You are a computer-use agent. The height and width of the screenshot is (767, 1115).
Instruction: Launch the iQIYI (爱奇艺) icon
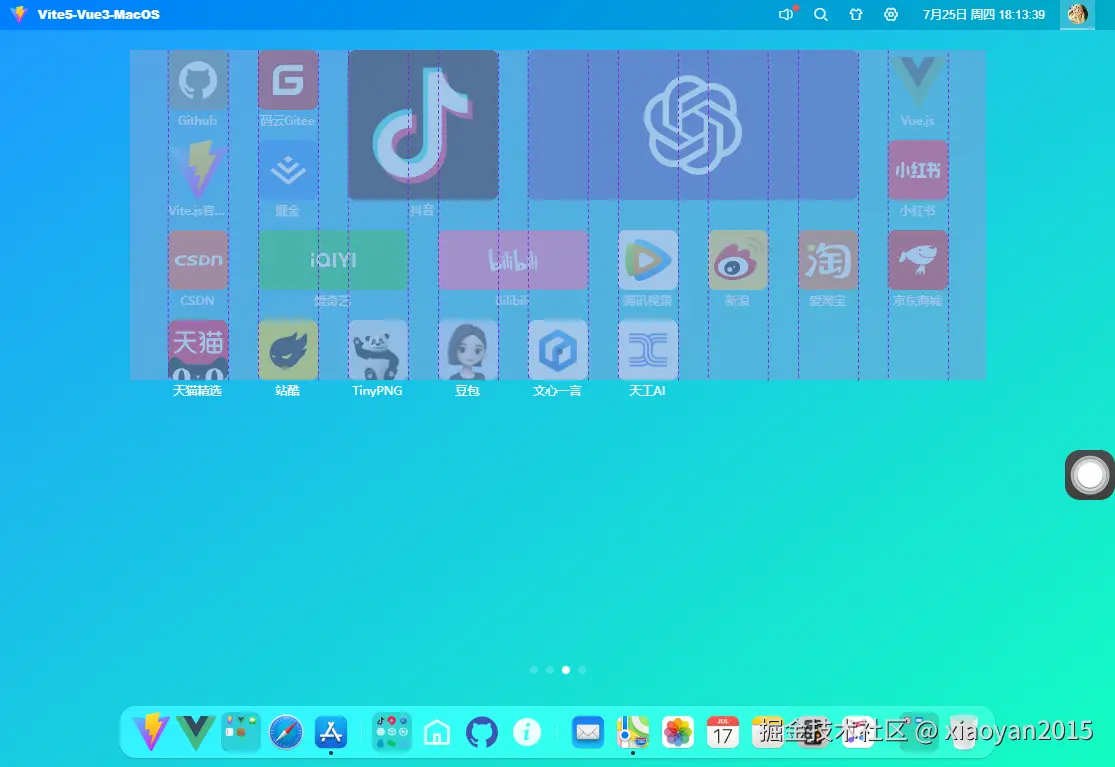click(332, 259)
